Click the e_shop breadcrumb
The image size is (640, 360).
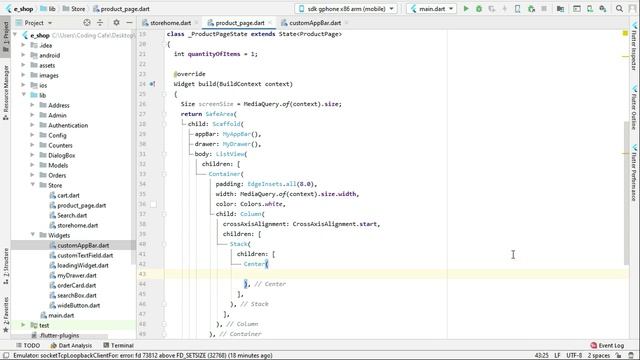click(20, 9)
